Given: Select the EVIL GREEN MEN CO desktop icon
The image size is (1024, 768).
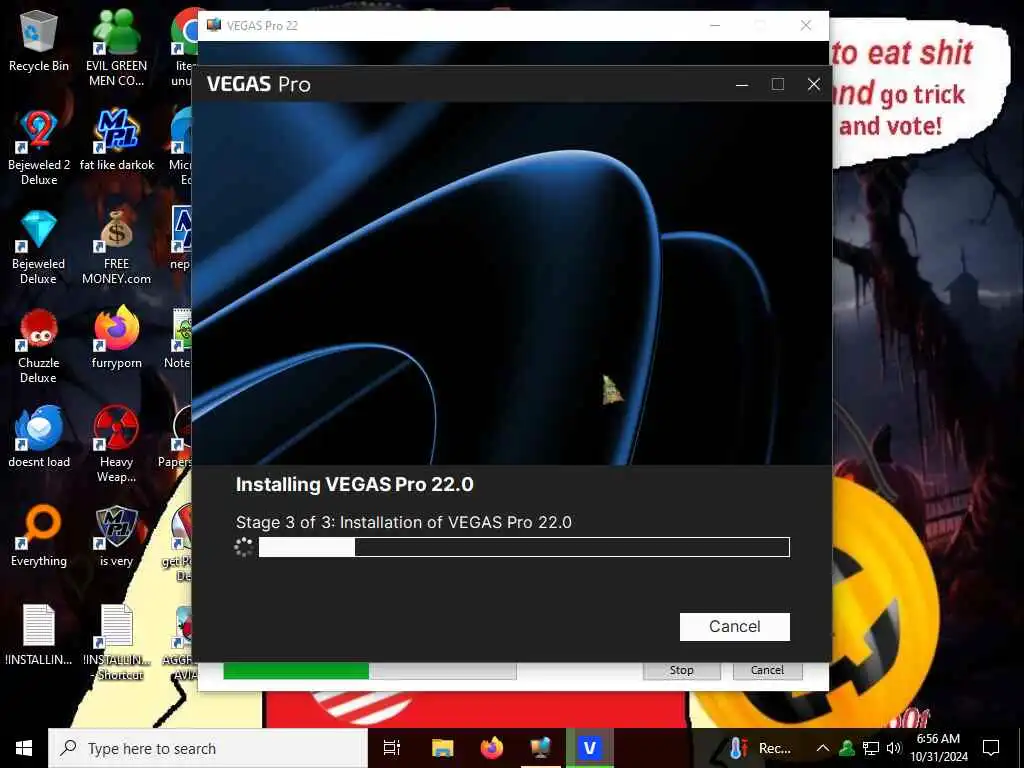Looking at the screenshot, I should pos(116,47).
